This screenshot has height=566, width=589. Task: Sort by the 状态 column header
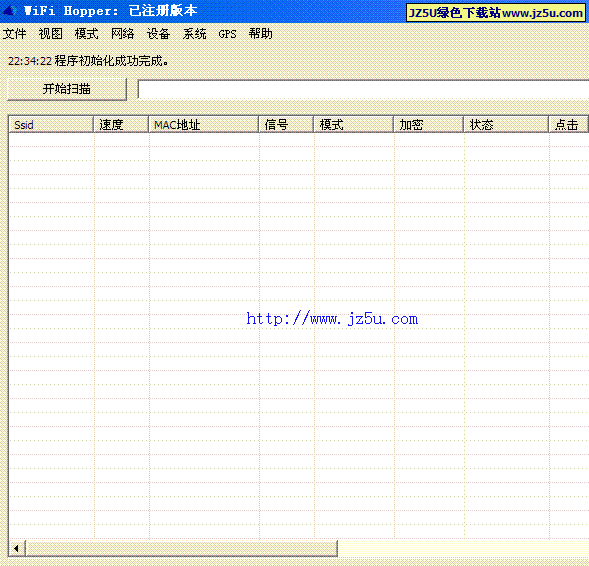click(x=506, y=124)
